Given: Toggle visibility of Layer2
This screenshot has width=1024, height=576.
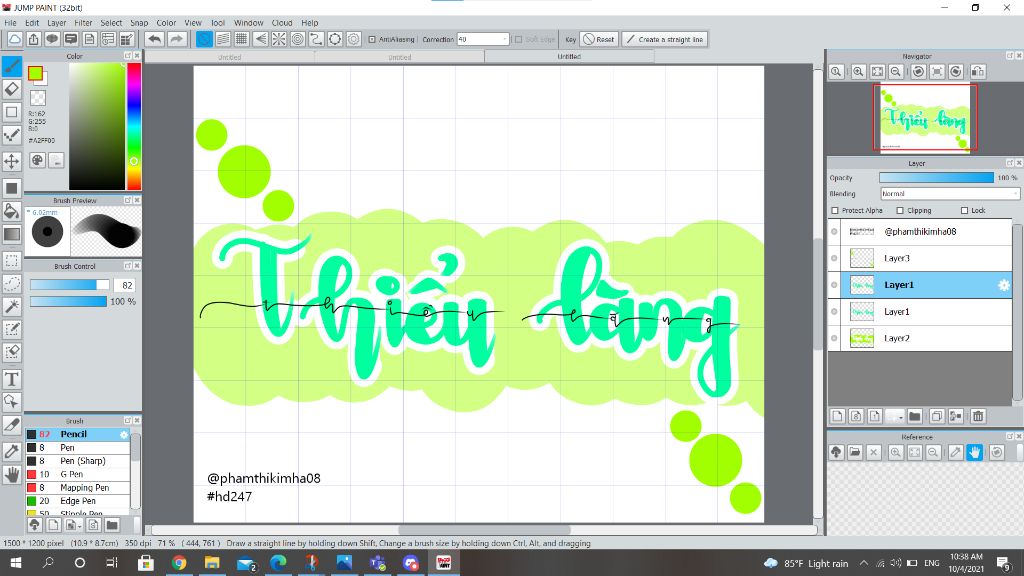Looking at the screenshot, I should tap(834, 338).
